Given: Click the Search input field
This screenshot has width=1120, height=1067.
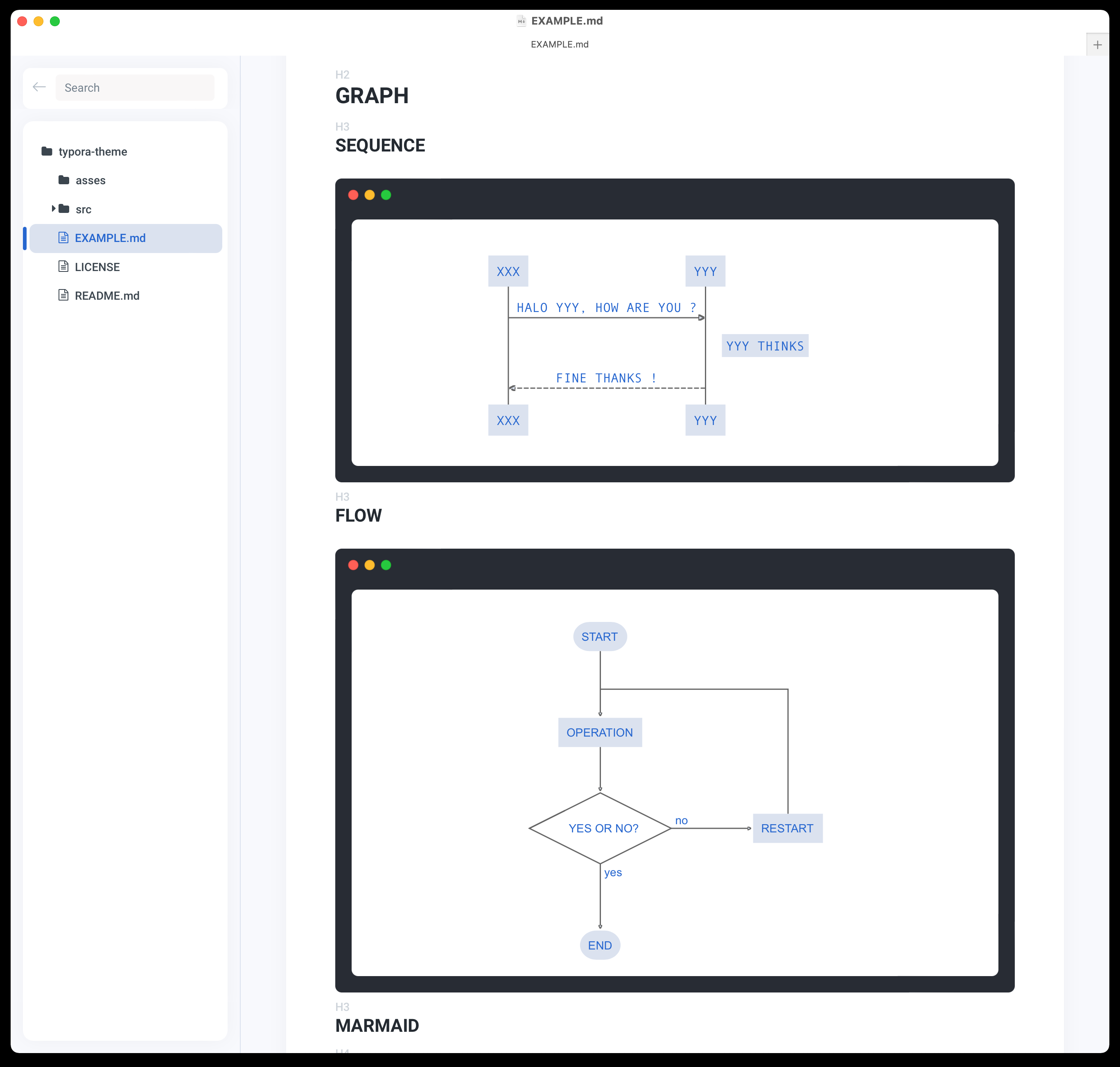Looking at the screenshot, I should coord(137,87).
